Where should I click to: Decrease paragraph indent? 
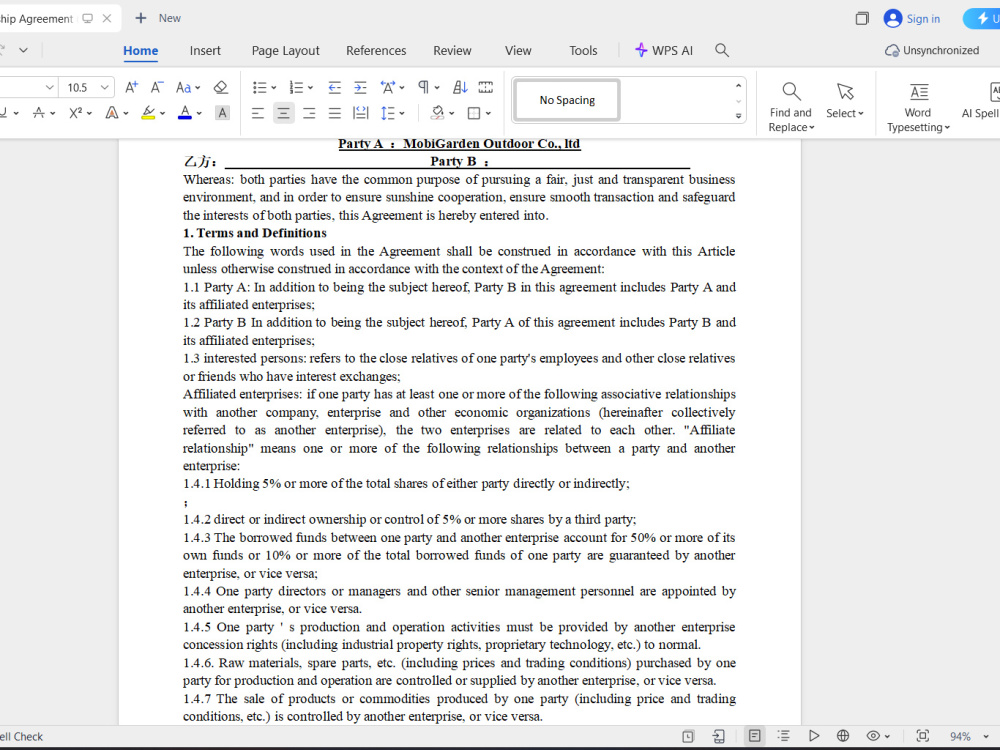click(334, 87)
